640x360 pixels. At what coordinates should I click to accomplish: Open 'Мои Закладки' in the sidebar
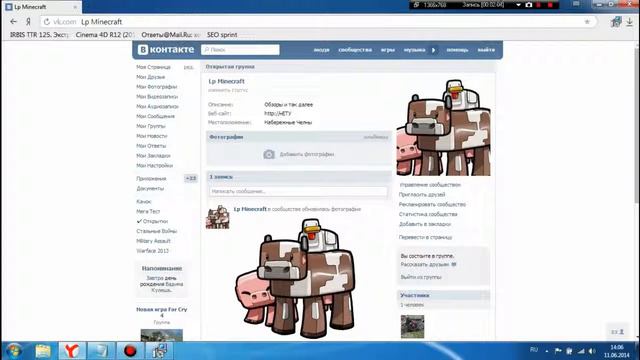tap(153, 156)
